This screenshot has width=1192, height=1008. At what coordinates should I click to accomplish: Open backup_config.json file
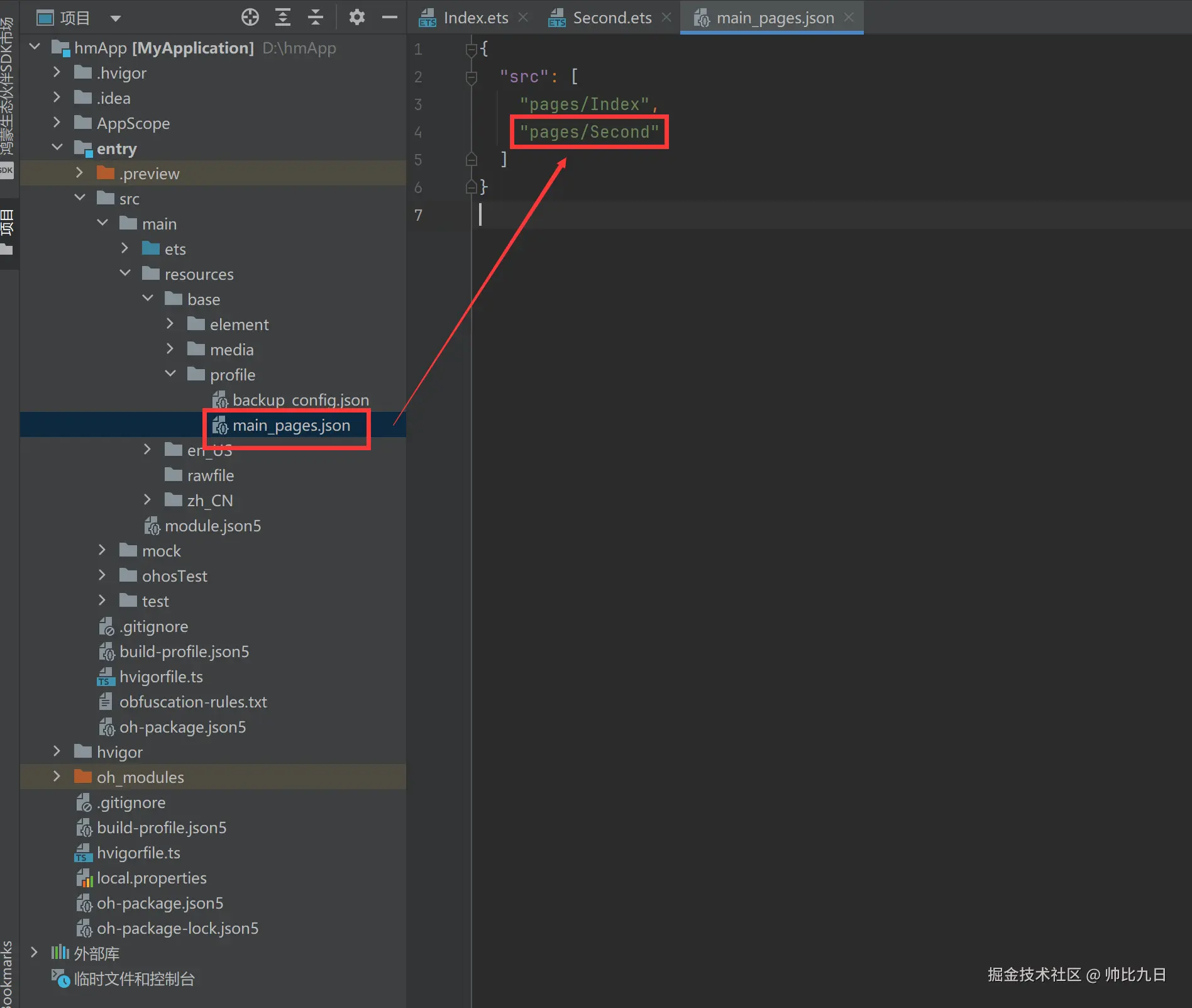(301, 400)
